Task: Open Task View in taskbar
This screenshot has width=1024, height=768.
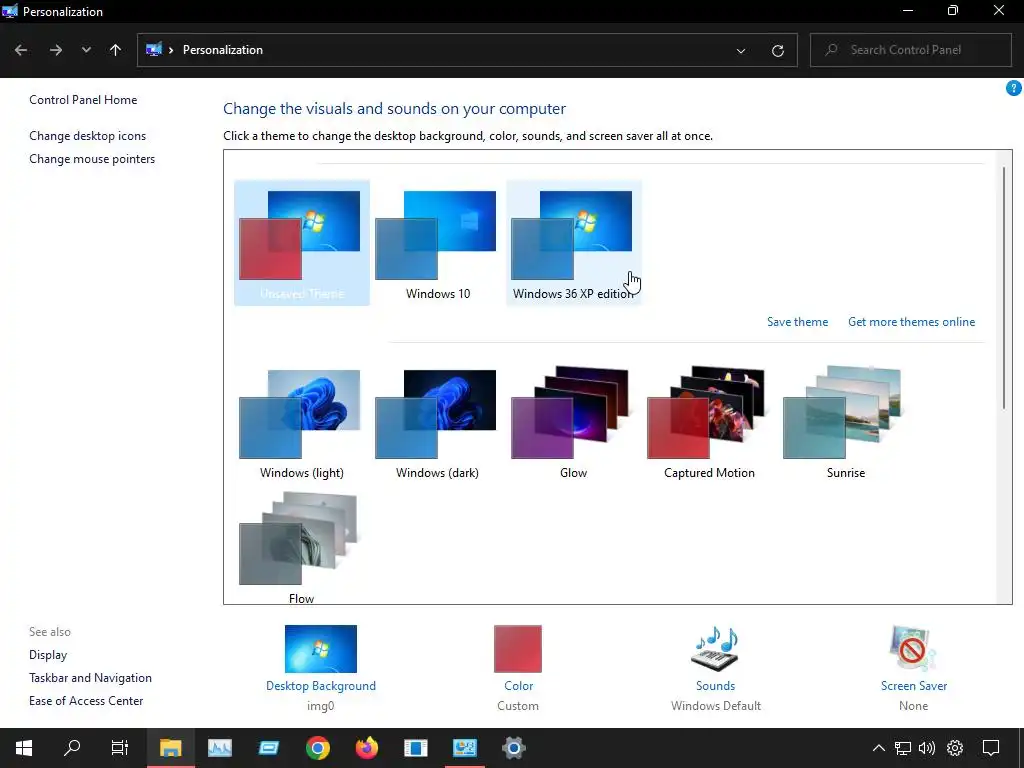Action: pyautogui.click(x=120, y=748)
